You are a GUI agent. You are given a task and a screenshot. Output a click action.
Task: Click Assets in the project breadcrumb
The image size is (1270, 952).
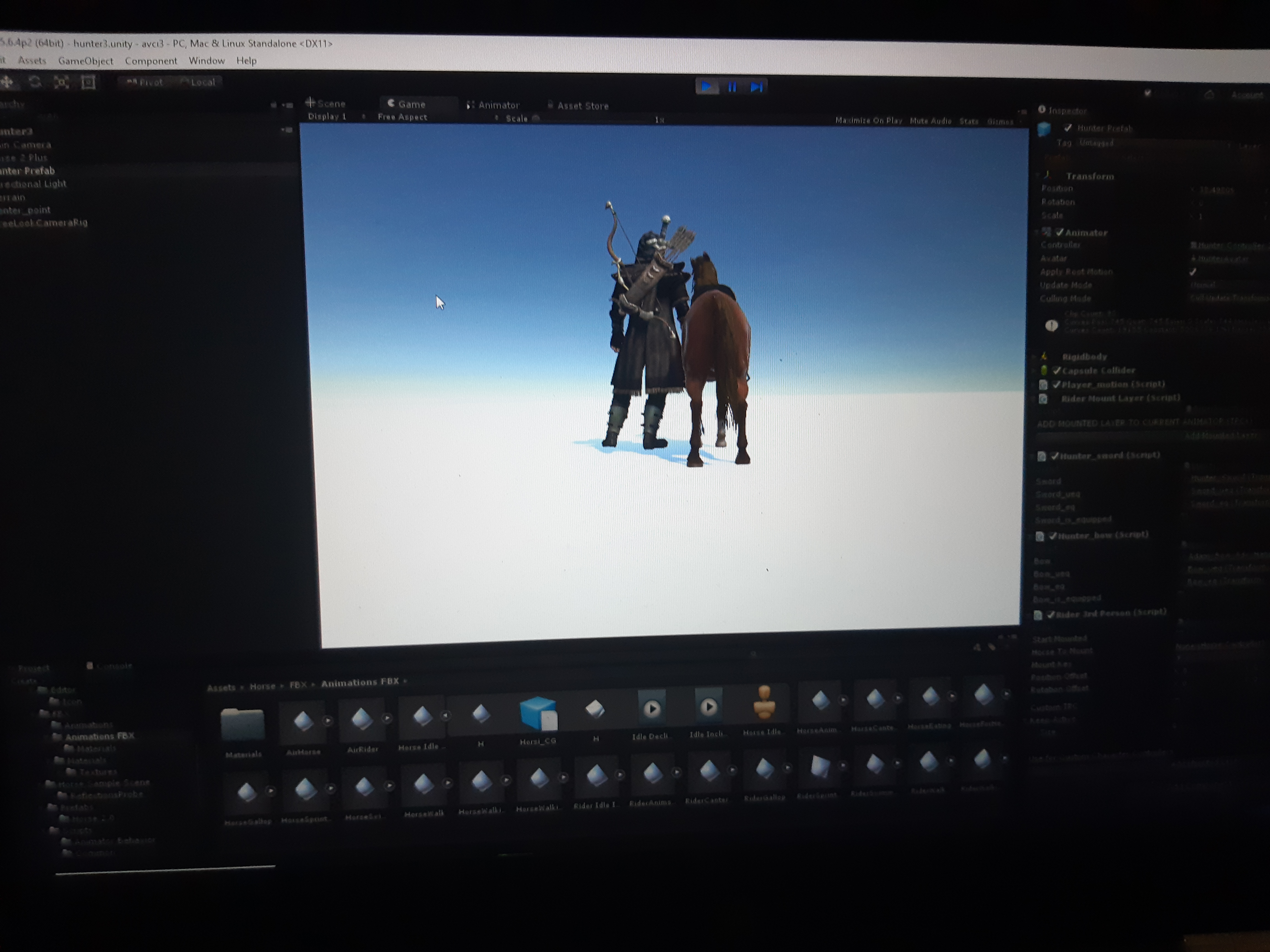221,688
